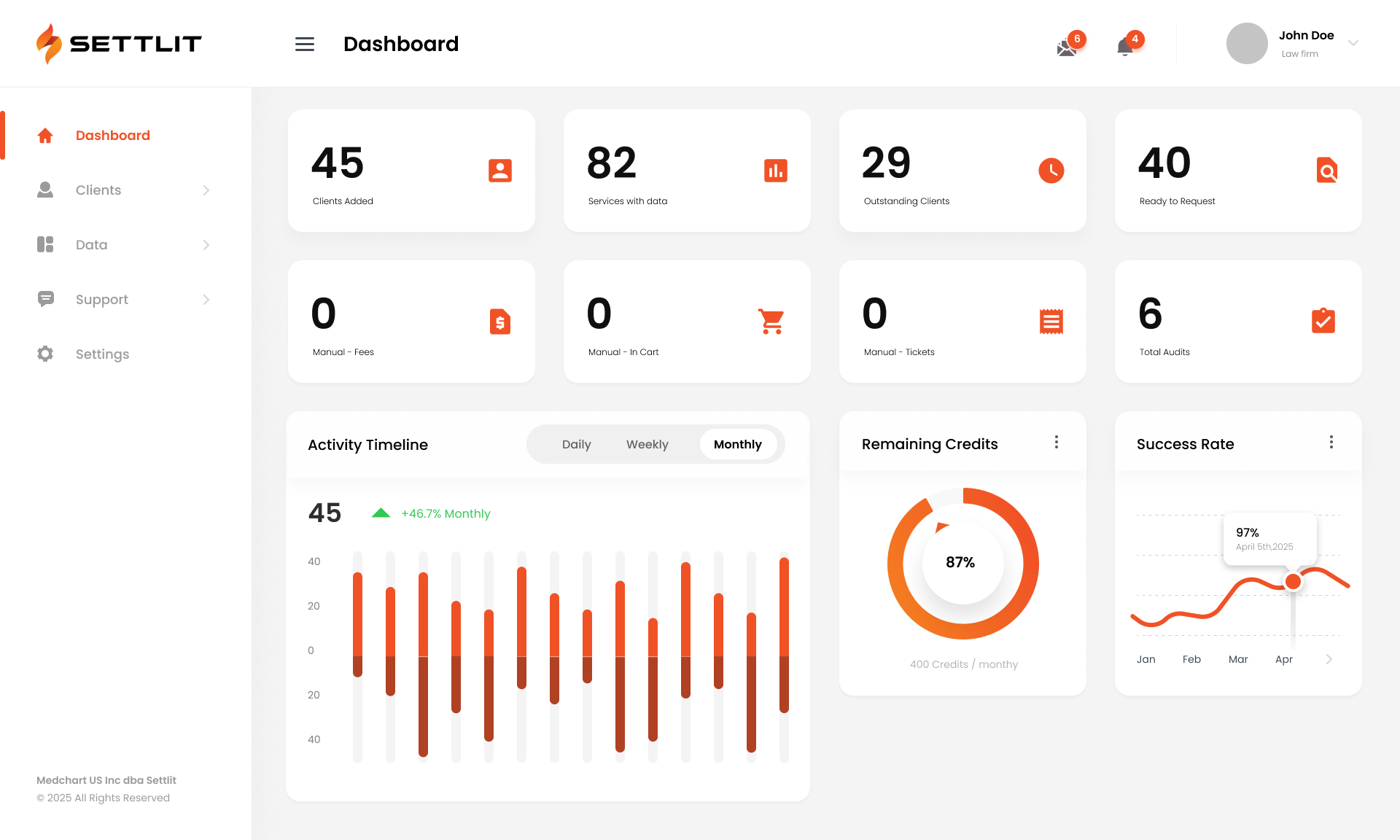Image resolution: width=1400 pixels, height=840 pixels.
Task: Click the search icon on Ready to Request card
Action: 1326,171
